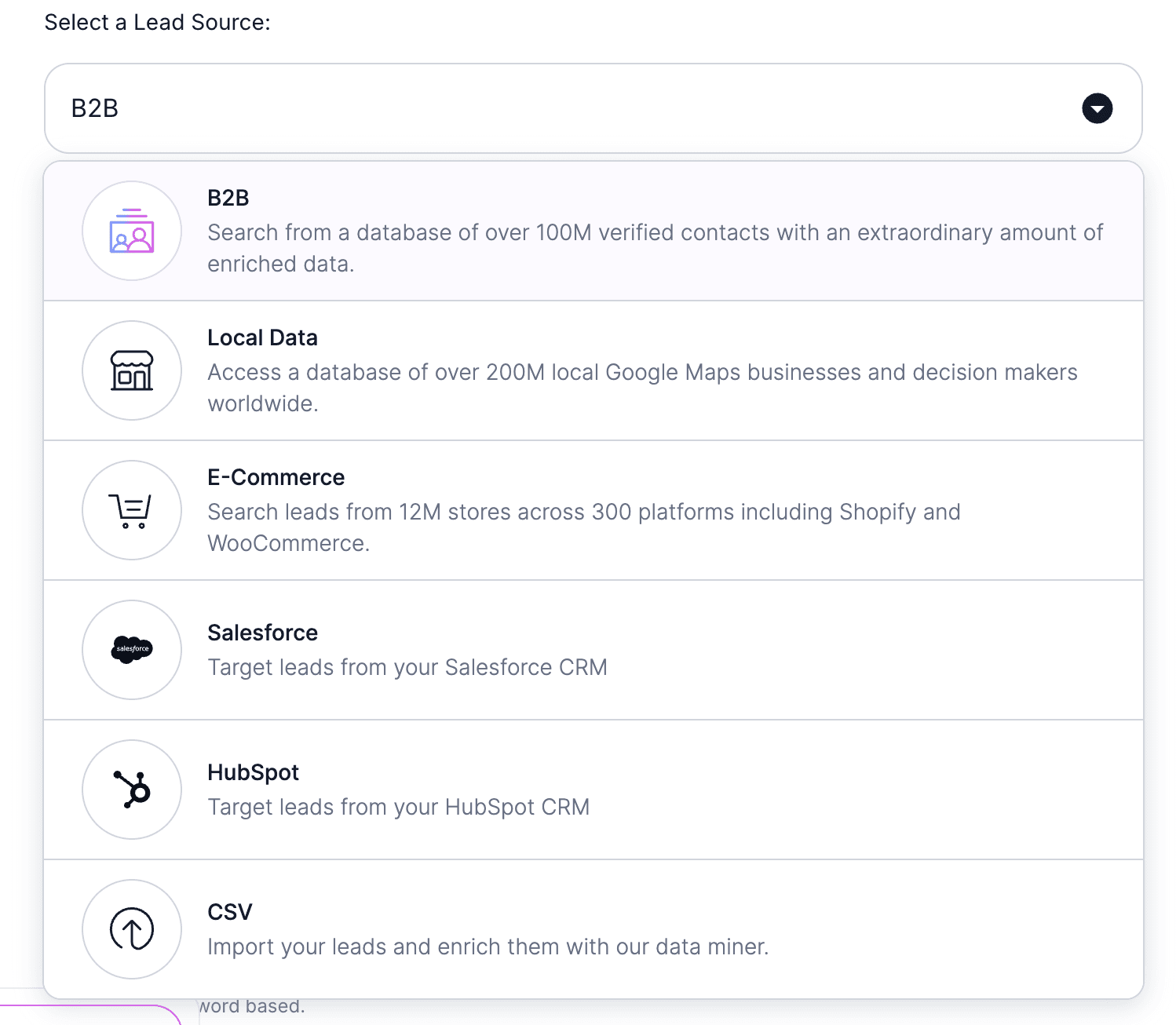Click the E-Commerce shopping cart icon
The width and height of the screenshot is (1176, 1025).
(131, 510)
